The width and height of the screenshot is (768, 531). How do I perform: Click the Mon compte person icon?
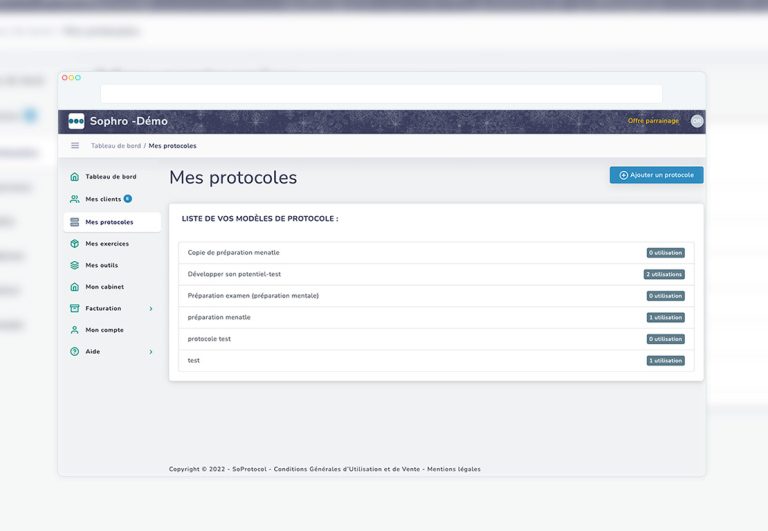click(x=75, y=330)
